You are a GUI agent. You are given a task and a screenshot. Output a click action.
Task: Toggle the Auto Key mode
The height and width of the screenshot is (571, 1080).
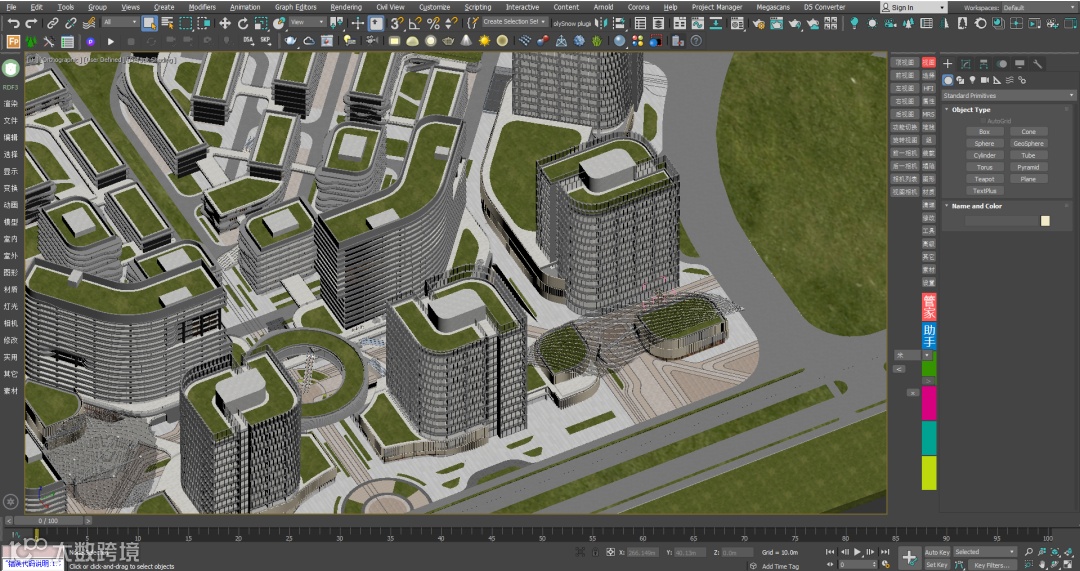click(x=936, y=552)
